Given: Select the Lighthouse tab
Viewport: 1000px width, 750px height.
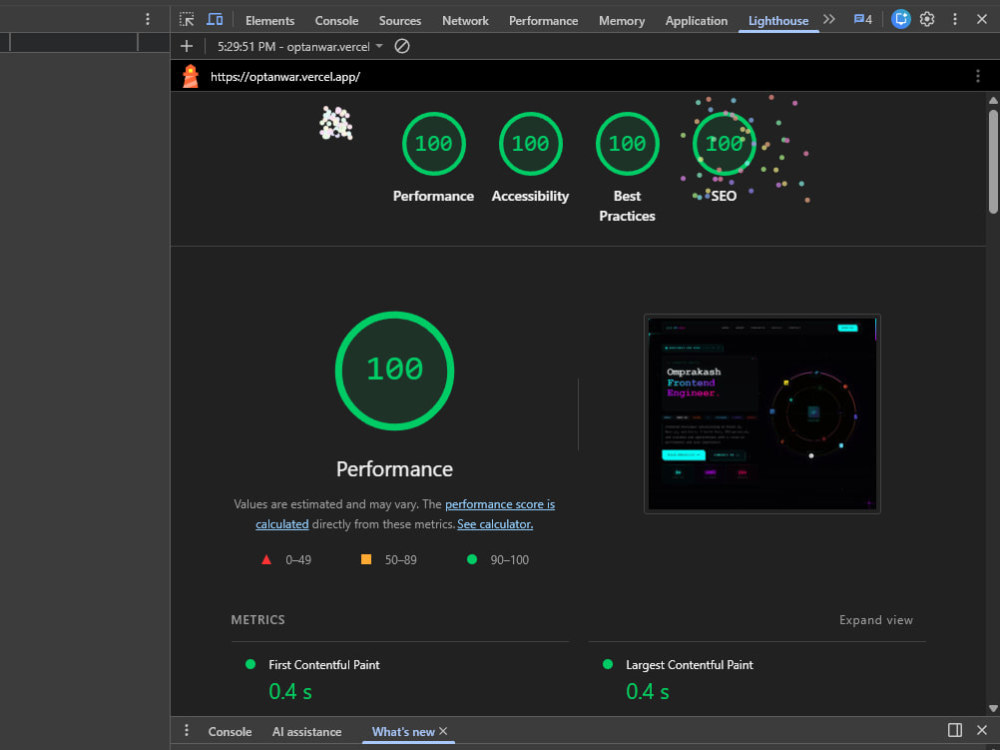Looking at the screenshot, I should (x=778, y=20).
